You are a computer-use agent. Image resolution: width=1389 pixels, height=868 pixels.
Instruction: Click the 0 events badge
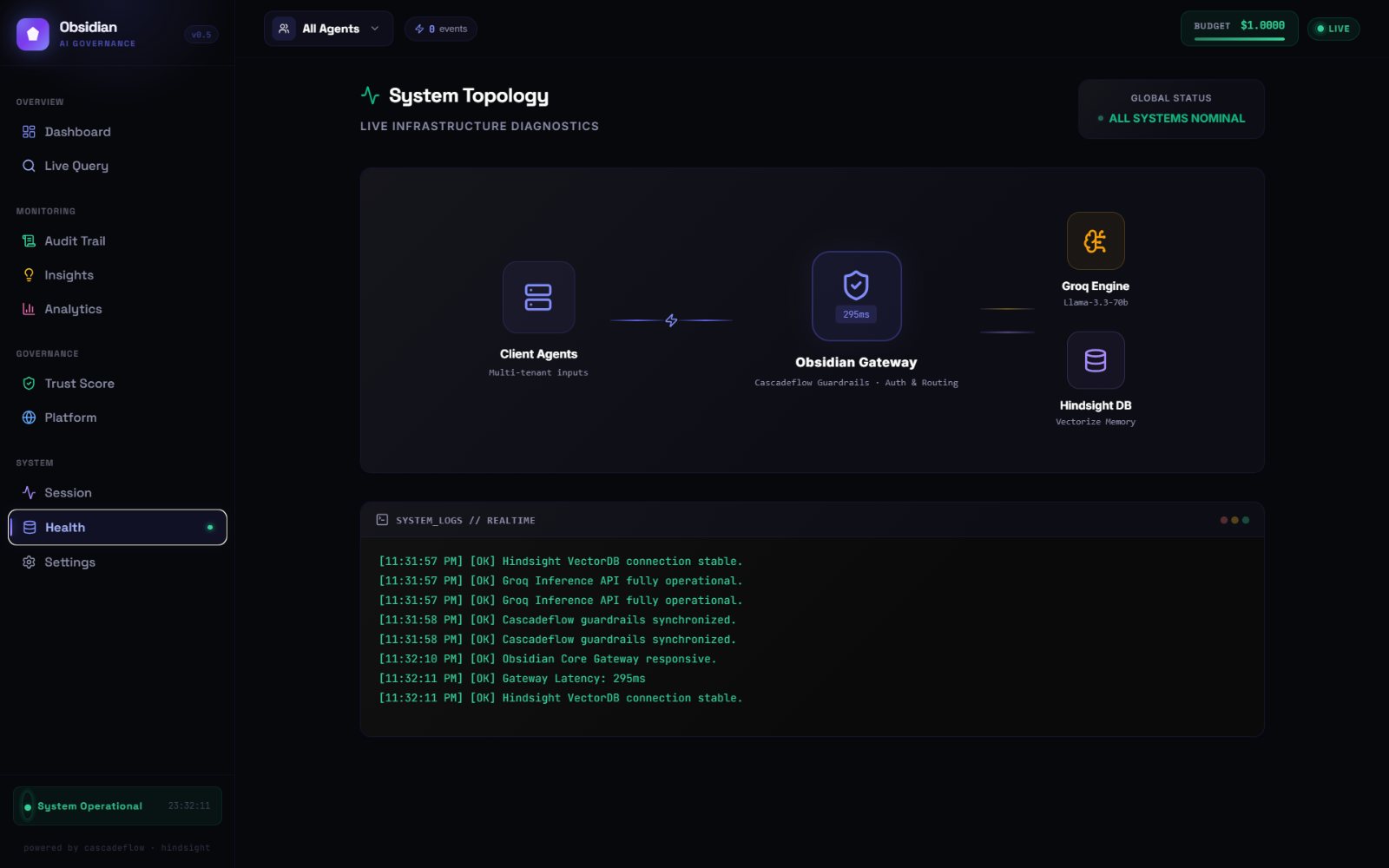point(441,29)
